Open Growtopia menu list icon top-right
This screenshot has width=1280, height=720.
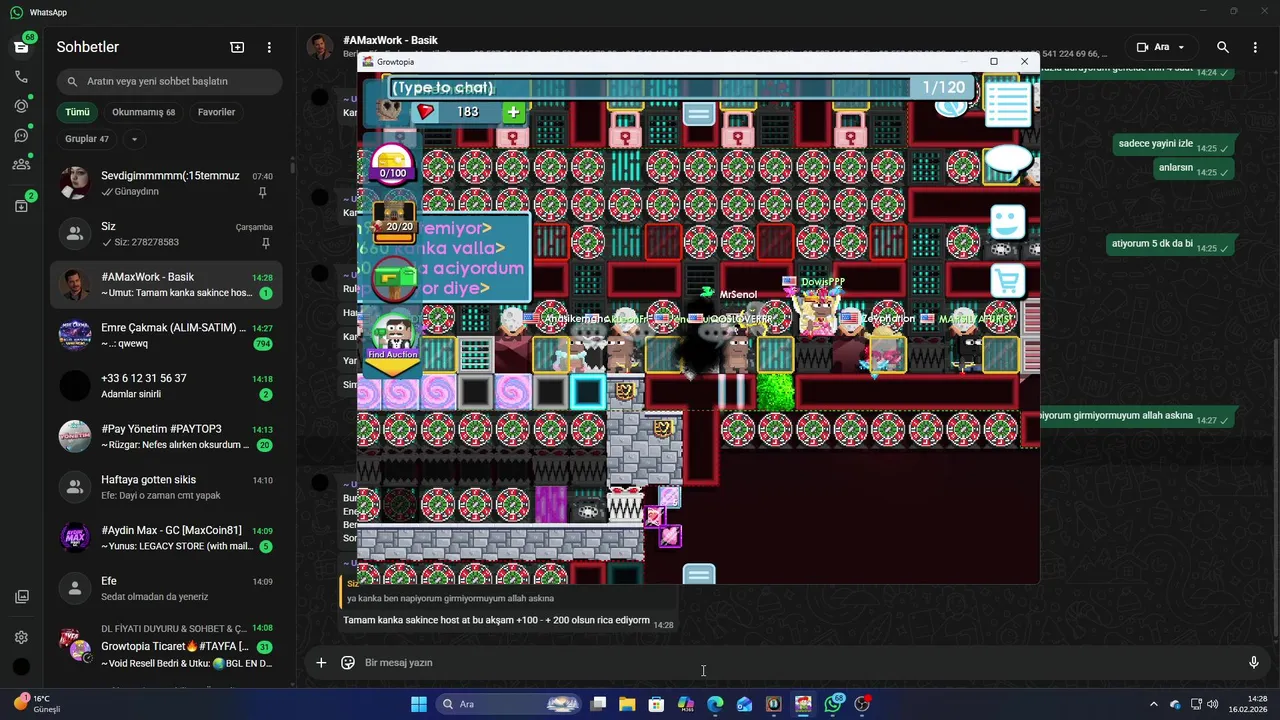click(x=1007, y=102)
